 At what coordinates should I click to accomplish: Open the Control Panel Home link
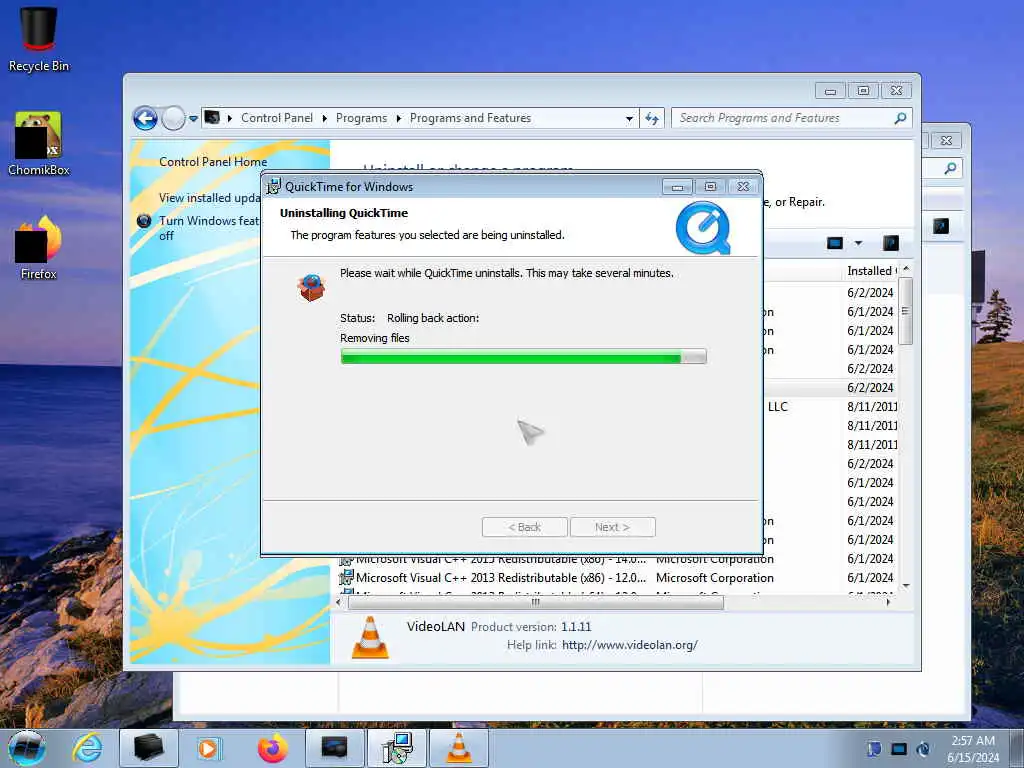(x=213, y=162)
